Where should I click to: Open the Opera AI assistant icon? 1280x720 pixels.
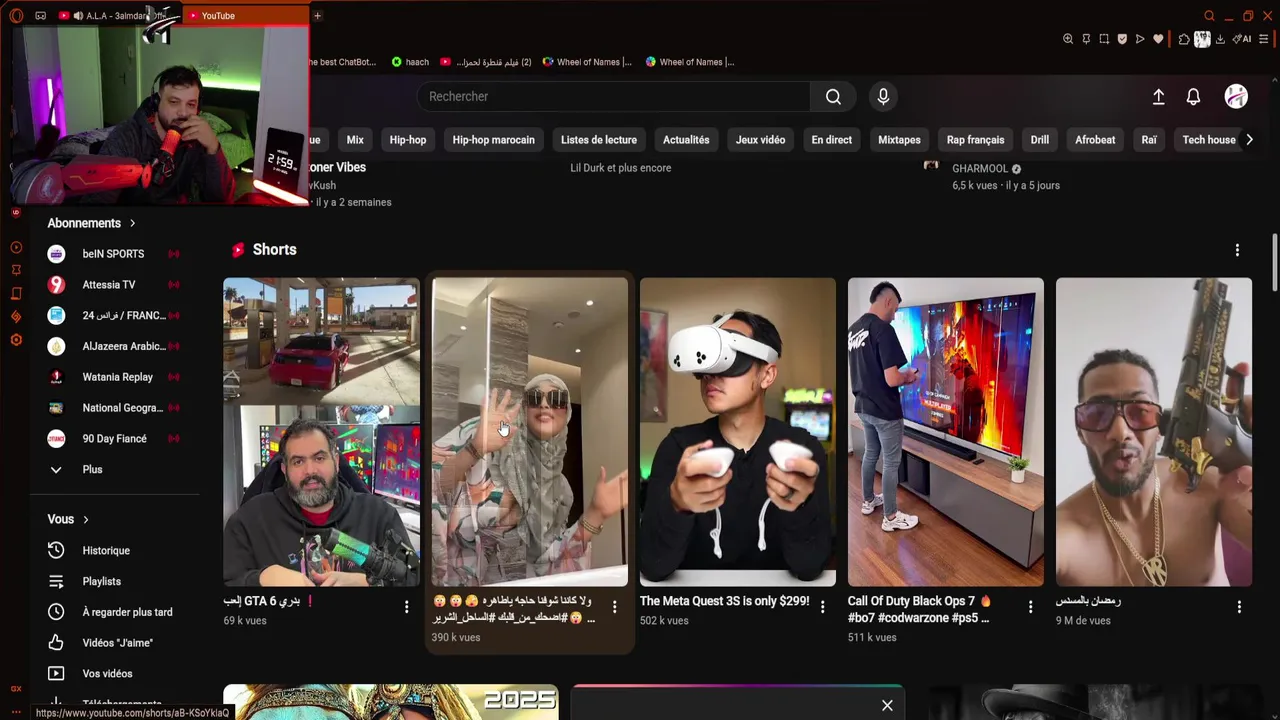point(1241,39)
